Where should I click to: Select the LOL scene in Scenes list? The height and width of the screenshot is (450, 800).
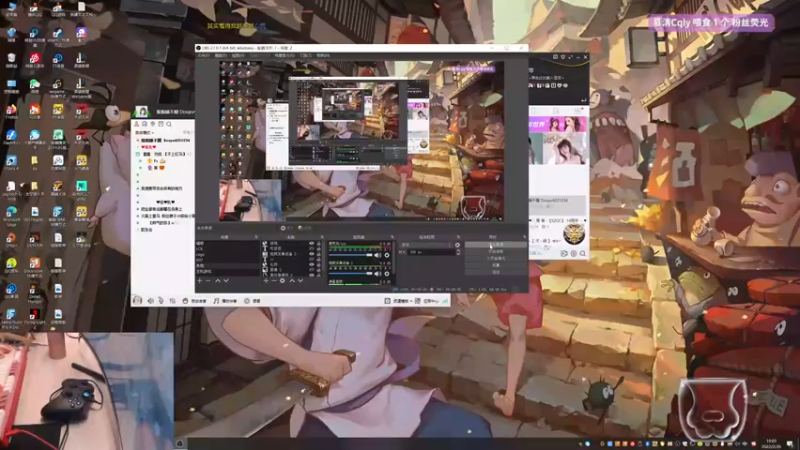(228, 249)
